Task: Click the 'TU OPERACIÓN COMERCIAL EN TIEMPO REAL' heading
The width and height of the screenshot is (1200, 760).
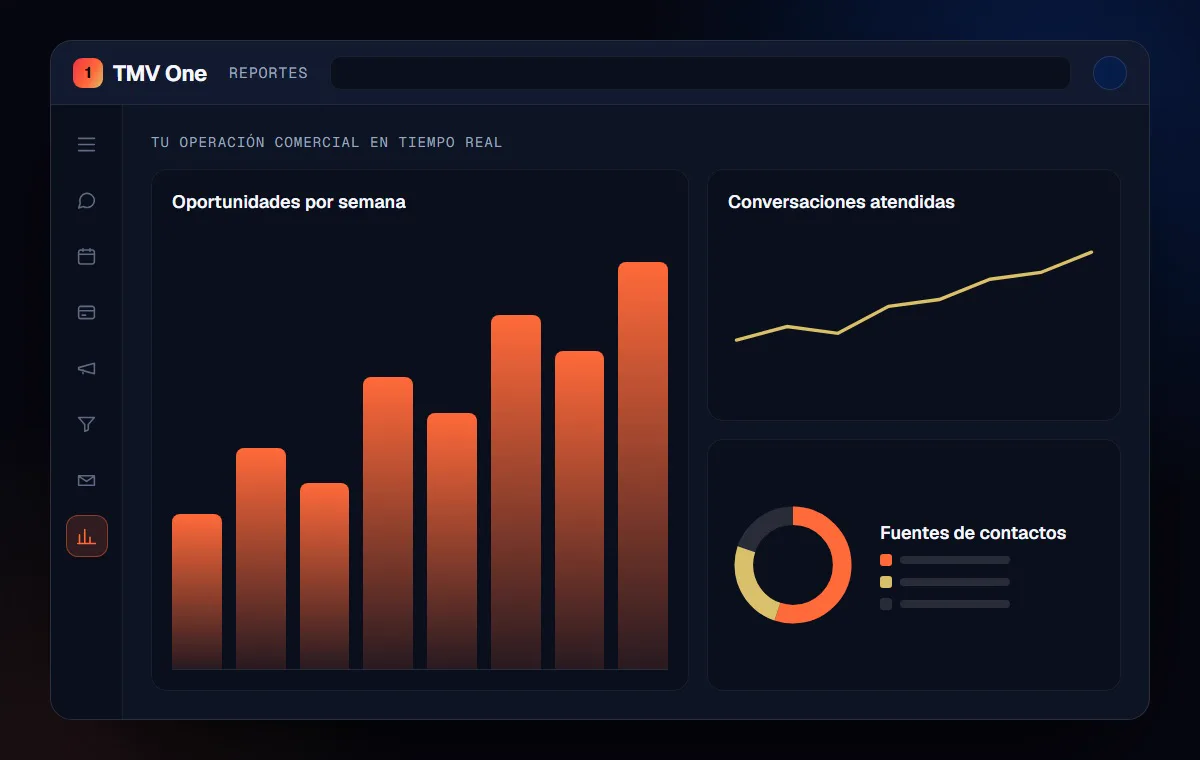Action: (x=327, y=142)
